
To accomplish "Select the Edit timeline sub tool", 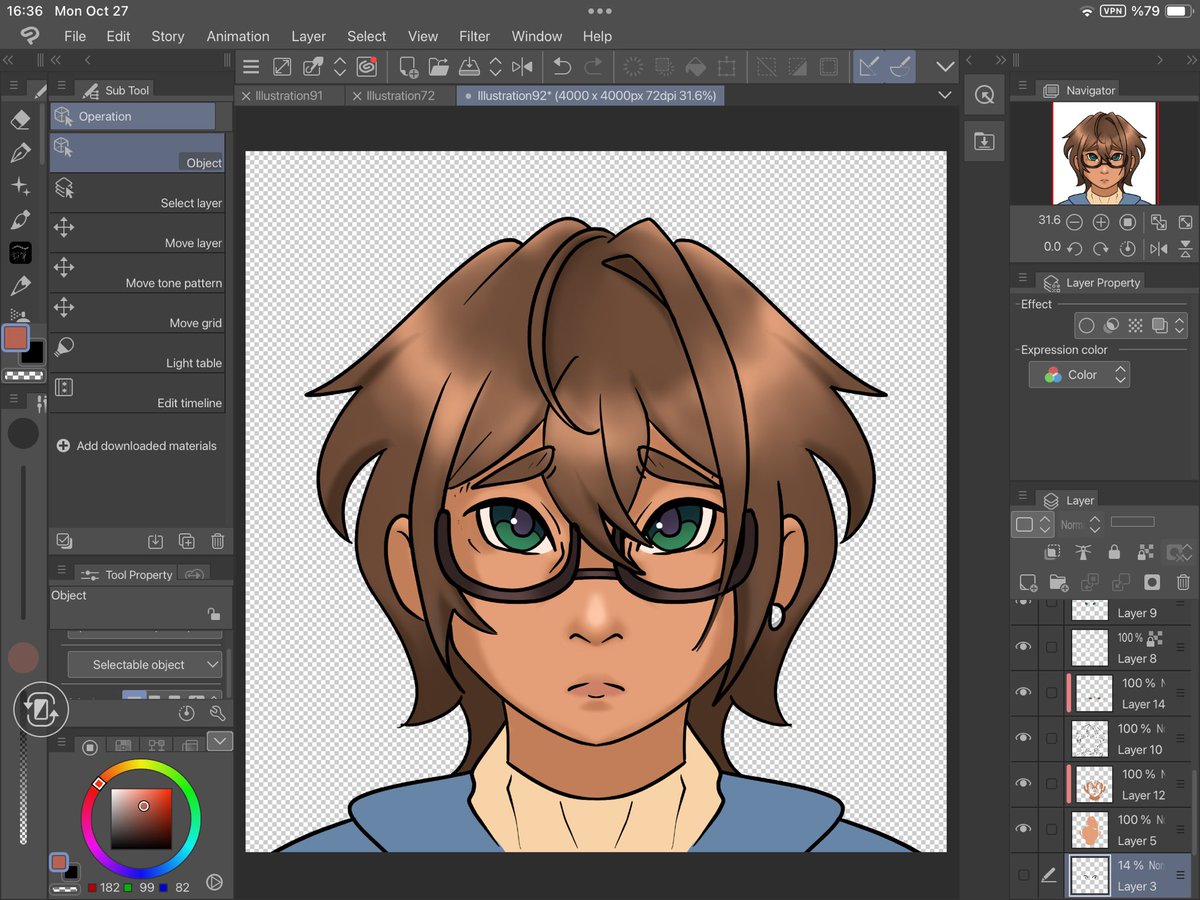I will 137,393.
